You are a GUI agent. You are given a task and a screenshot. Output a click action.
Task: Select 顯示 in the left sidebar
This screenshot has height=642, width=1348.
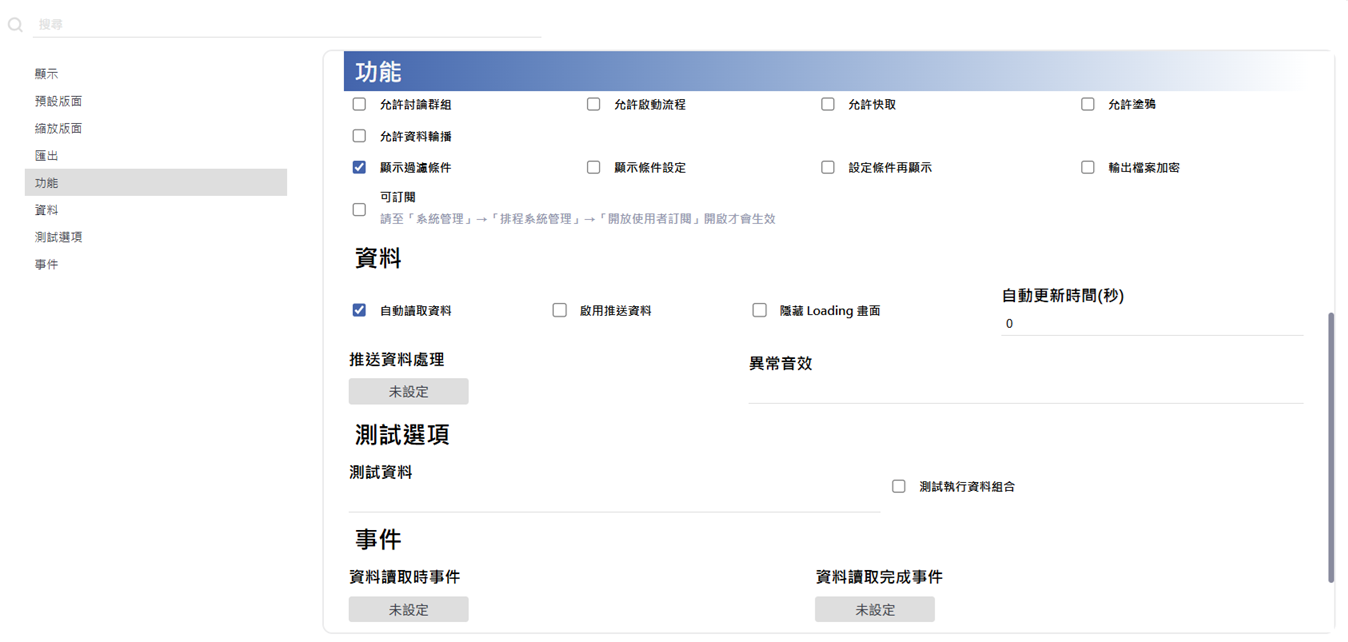(x=47, y=74)
